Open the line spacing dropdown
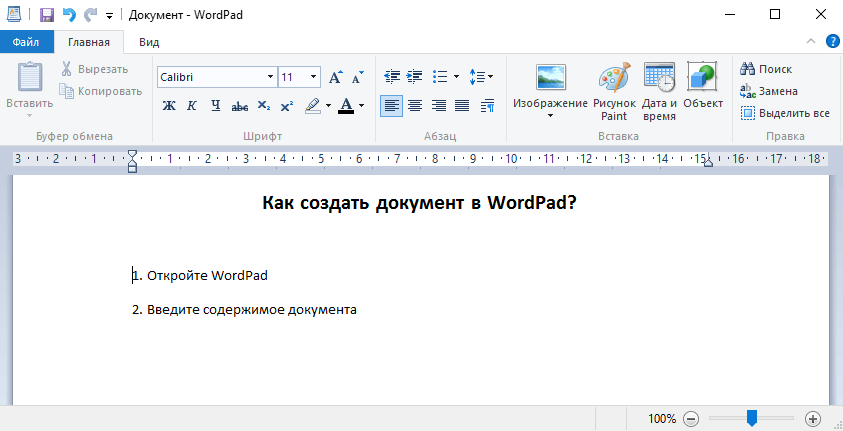 coord(481,77)
